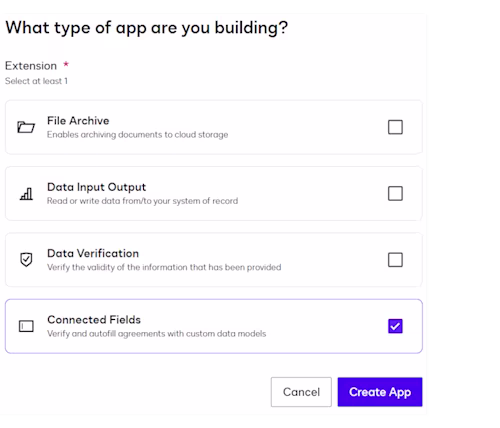
Task: Click 'Verify and autofill agreements' description
Action: [x=157, y=334]
